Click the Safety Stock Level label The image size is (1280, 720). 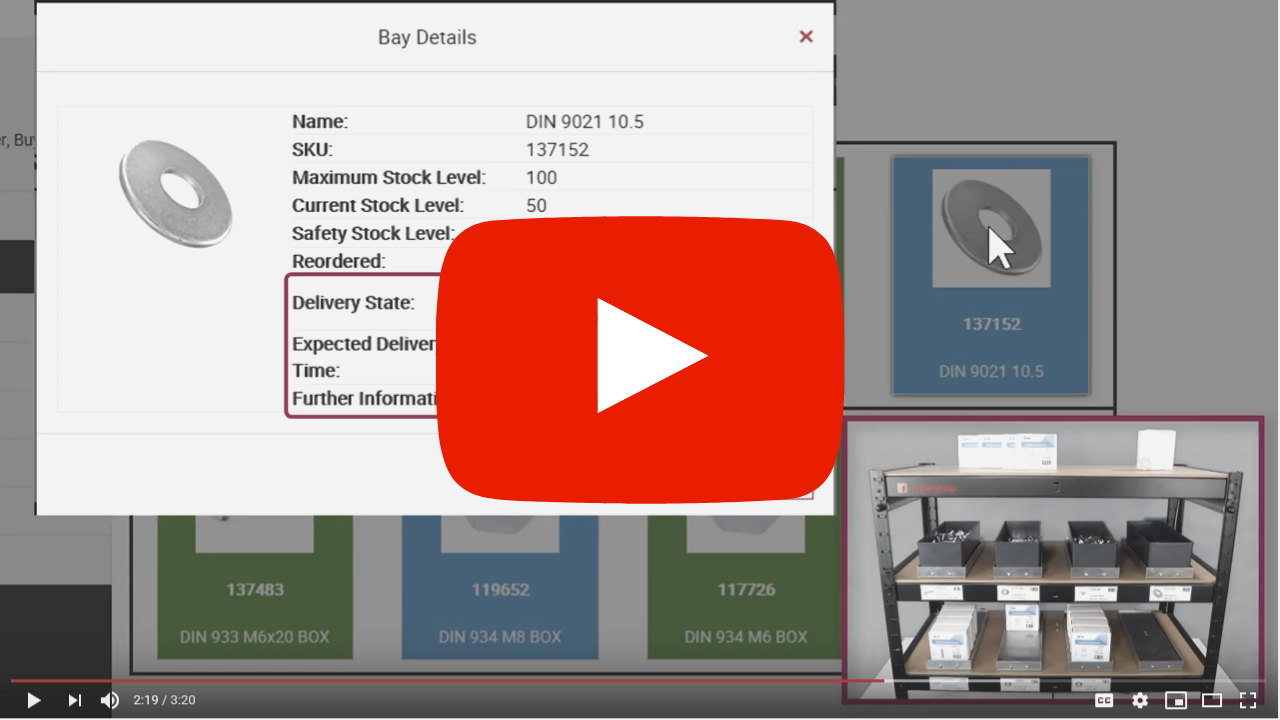373,234
